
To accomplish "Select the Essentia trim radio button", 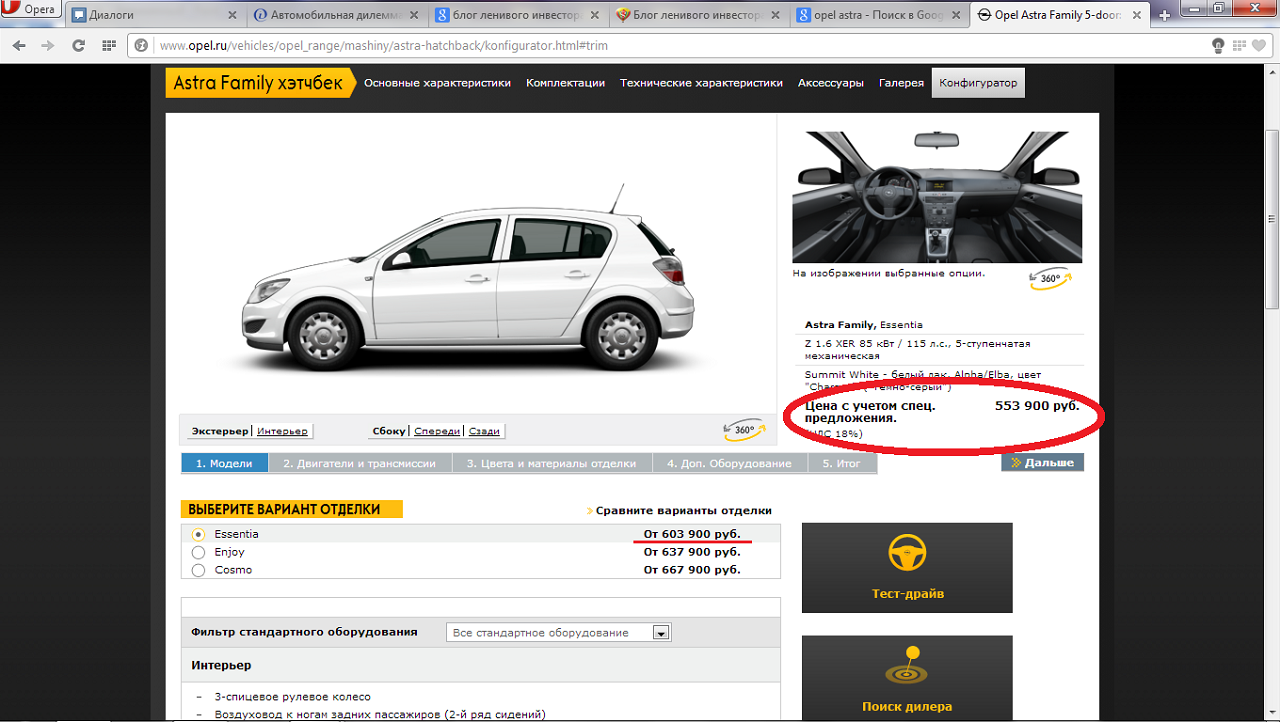I will 198,535.
